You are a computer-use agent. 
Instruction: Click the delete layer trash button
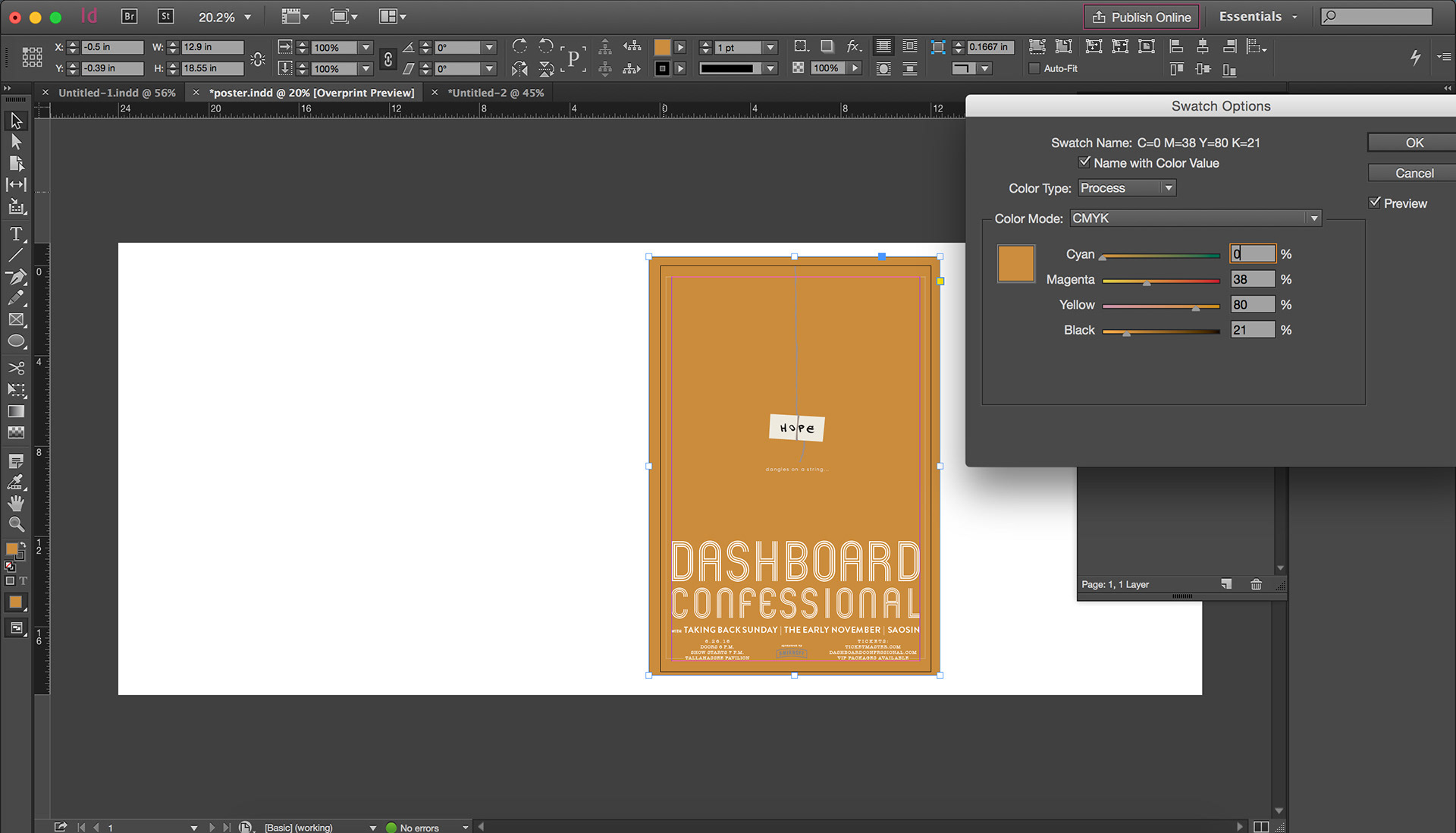click(1256, 584)
